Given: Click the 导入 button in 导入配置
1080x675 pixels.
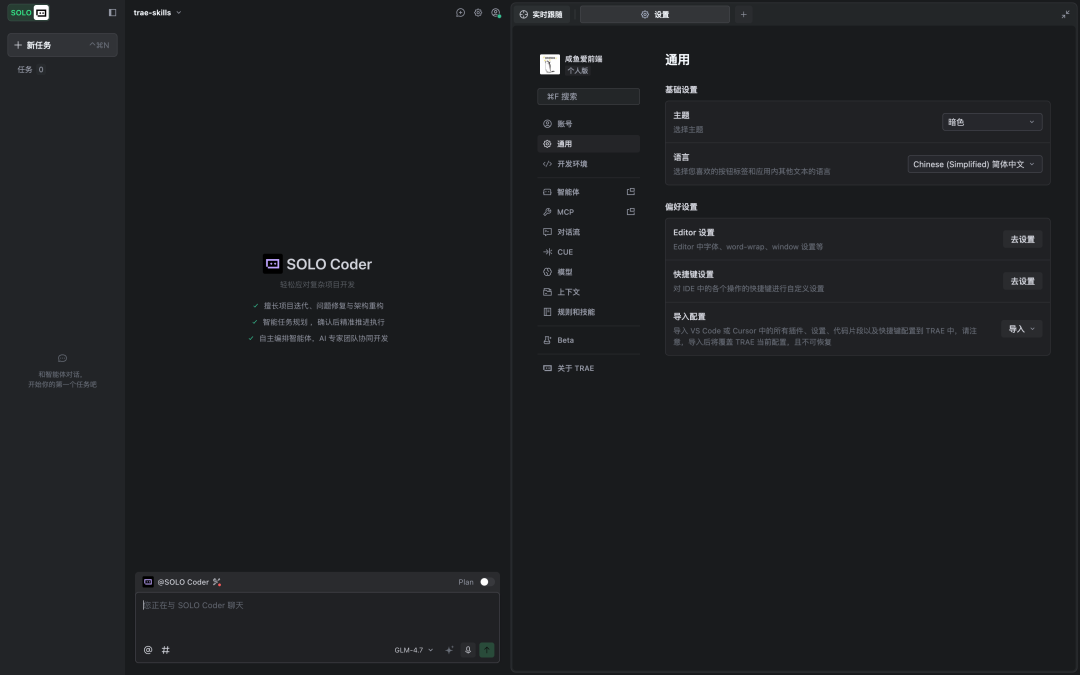Looking at the screenshot, I should pos(1020,328).
